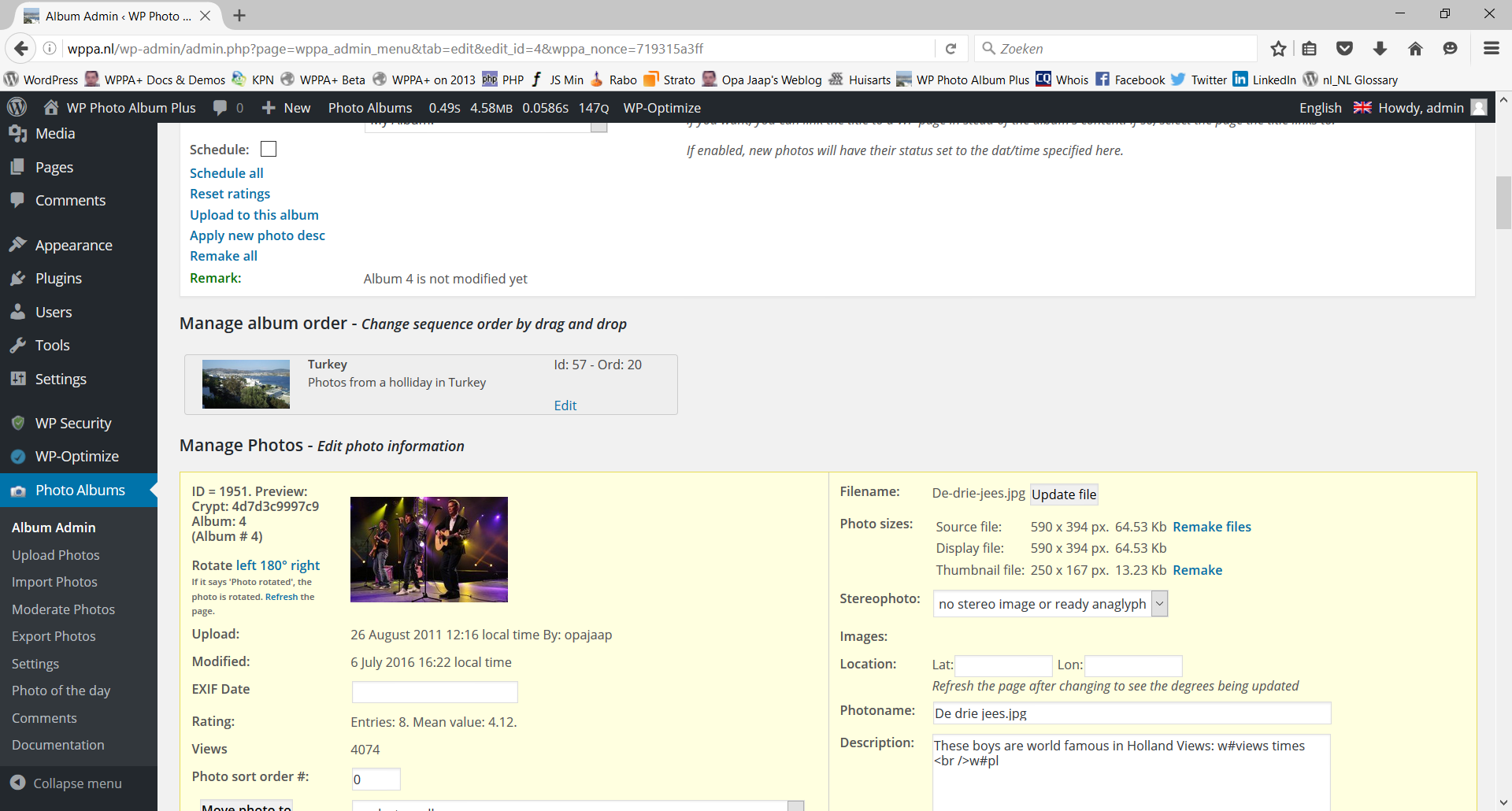This screenshot has width=1512, height=811.
Task: Open the Twitter bookmark
Action: pos(1199,80)
